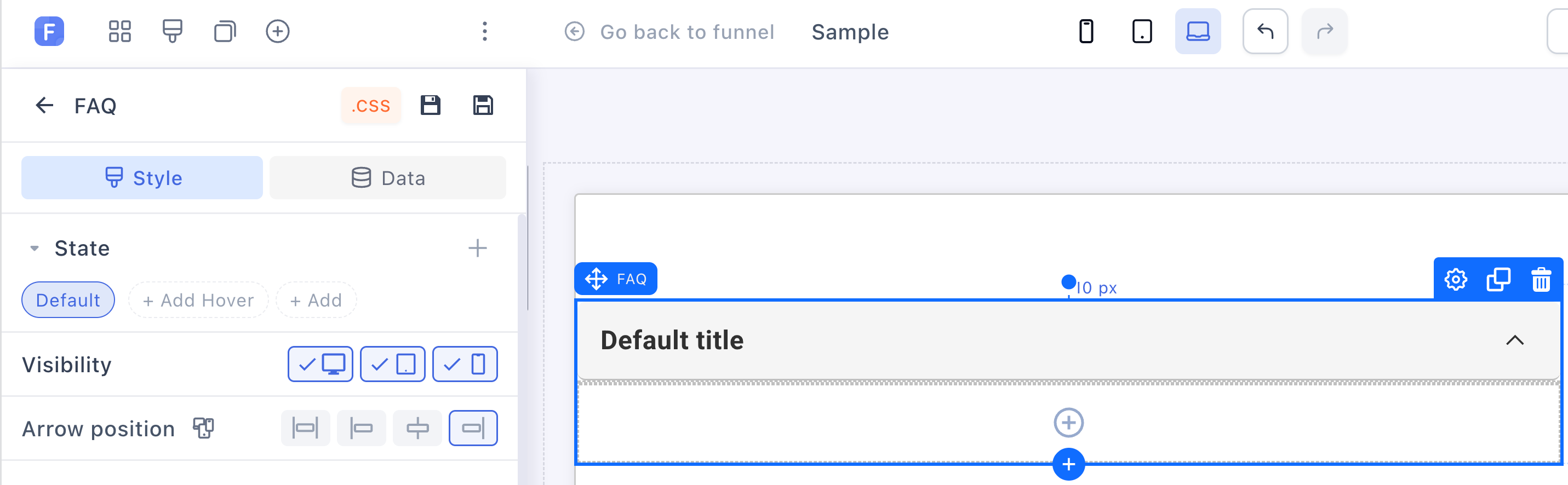The height and width of the screenshot is (485, 1568).
Task: Switch to the Data tab
Action: (x=388, y=178)
